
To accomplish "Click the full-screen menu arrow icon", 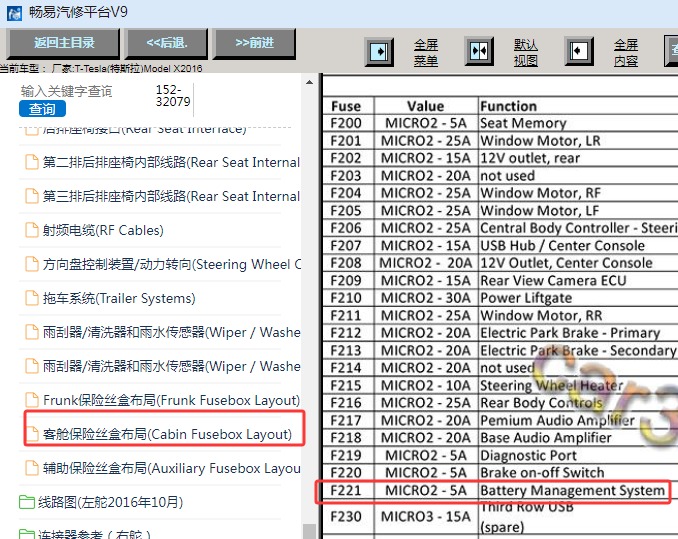I will pos(379,52).
